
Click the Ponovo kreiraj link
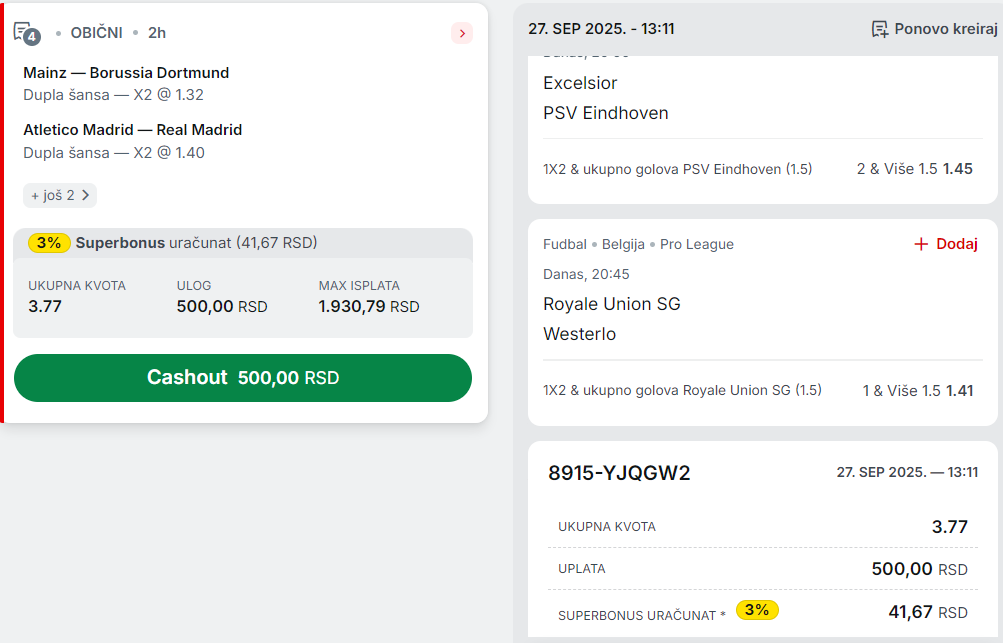tap(935, 29)
